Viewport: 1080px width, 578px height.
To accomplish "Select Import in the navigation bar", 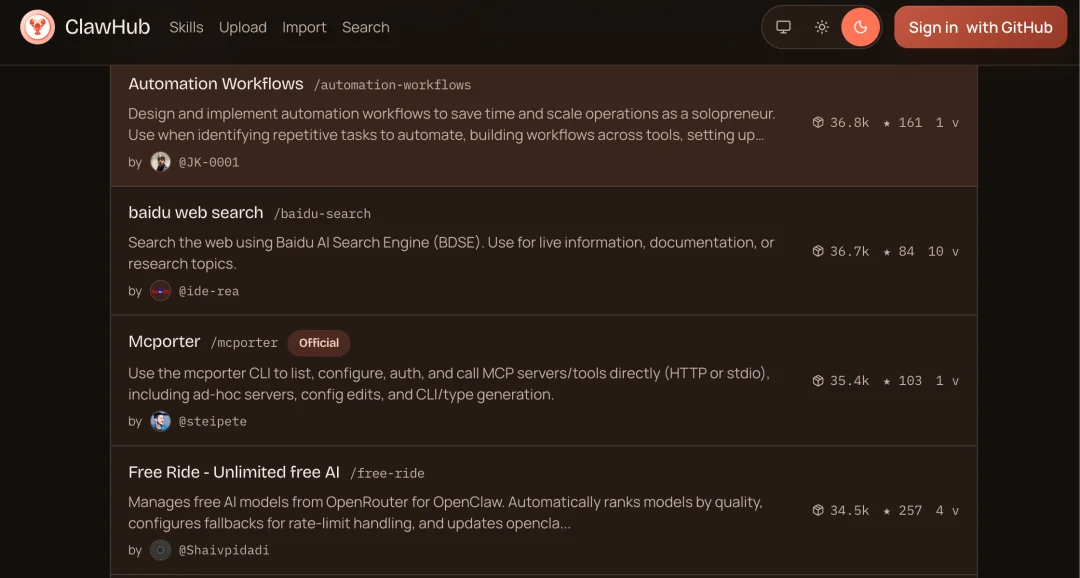I will [304, 27].
